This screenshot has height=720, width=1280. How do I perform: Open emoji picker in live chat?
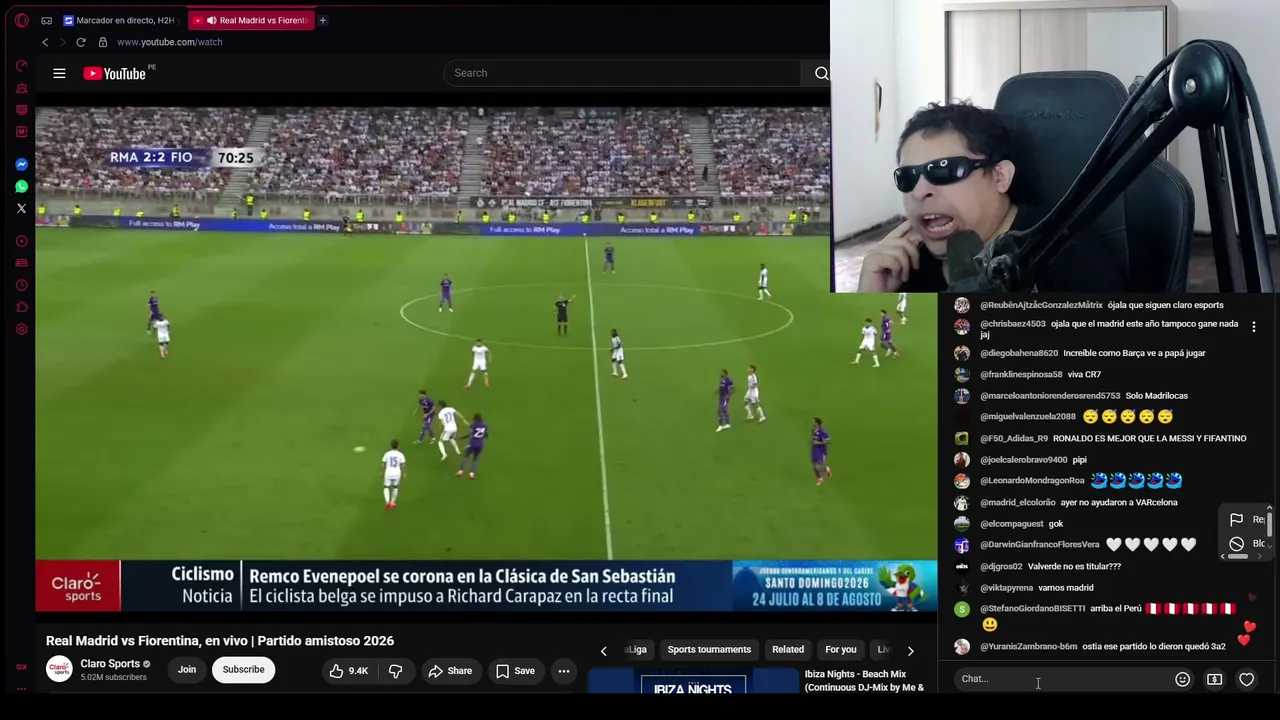point(1182,679)
